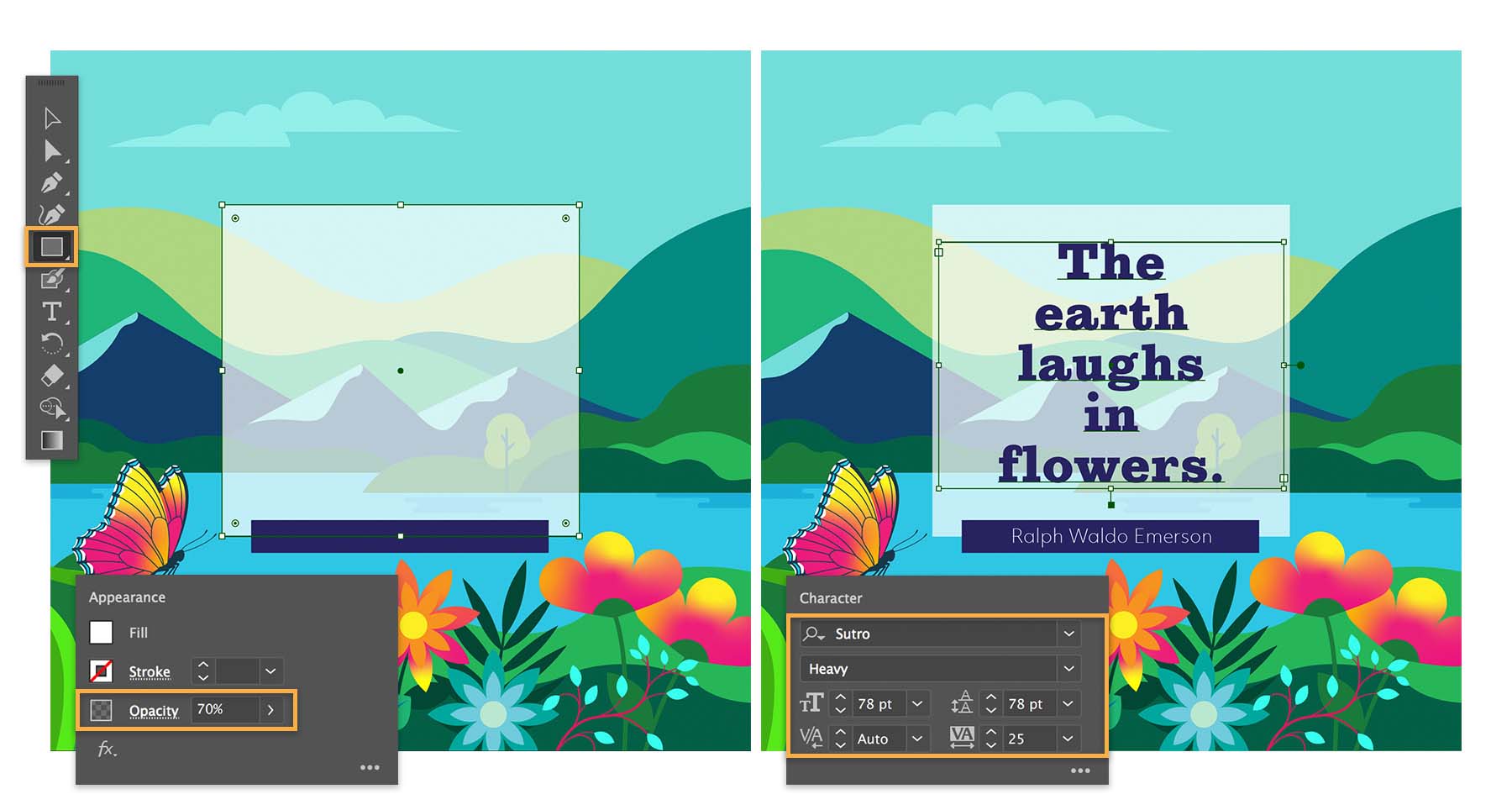Open the Heavy font style dropdown
Image resolution: width=1512 pixels, height=810 pixels.
pos(1068,669)
